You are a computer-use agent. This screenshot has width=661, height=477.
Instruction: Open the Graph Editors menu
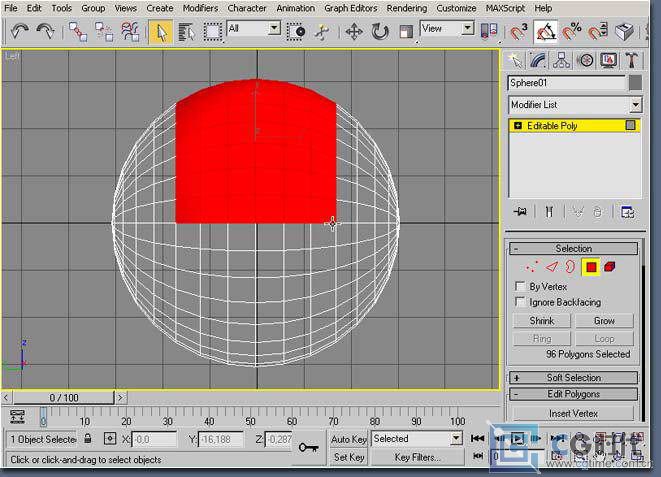click(350, 8)
